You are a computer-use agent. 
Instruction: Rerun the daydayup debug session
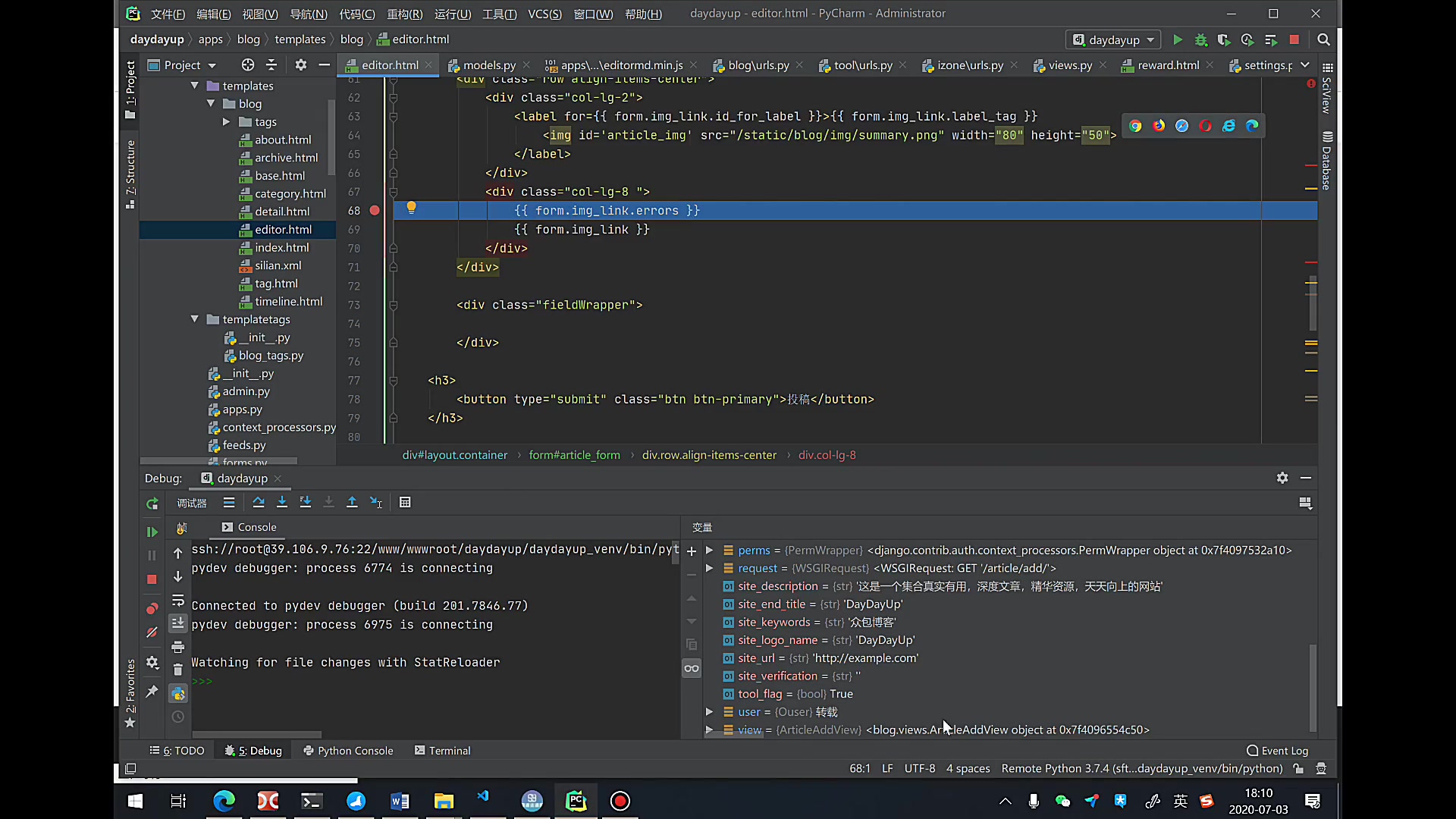coord(152,504)
